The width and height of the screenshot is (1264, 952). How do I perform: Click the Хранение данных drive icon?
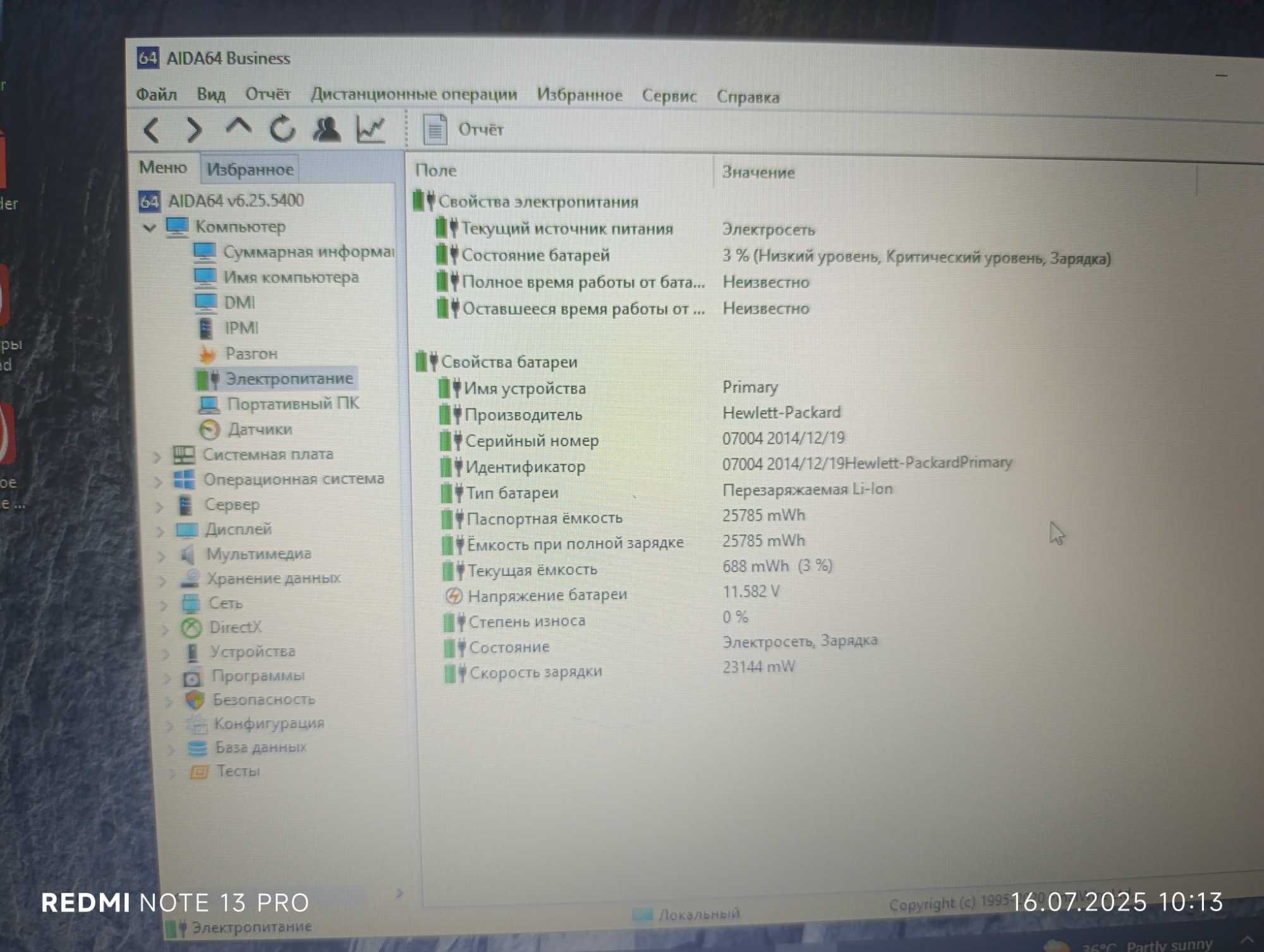[x=189, y=579]
